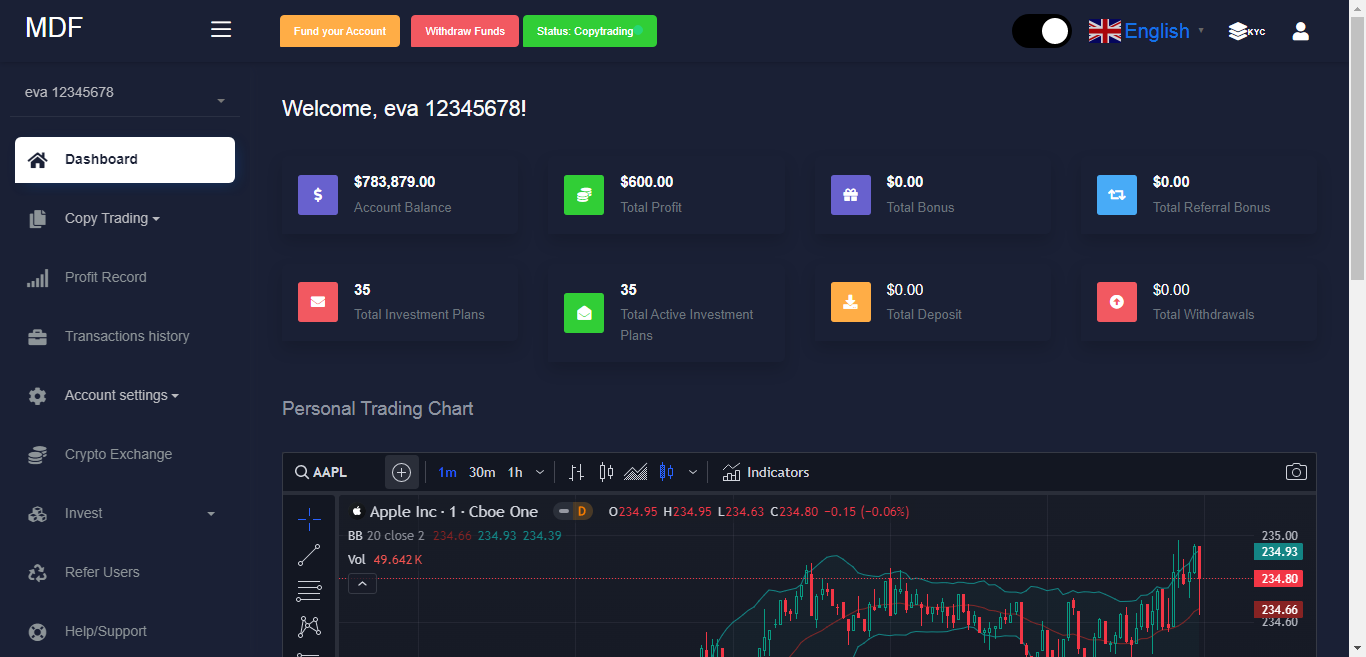1366x657 pixels.
Task: Click the Total Deposit download icon
Action: [851, 302]
